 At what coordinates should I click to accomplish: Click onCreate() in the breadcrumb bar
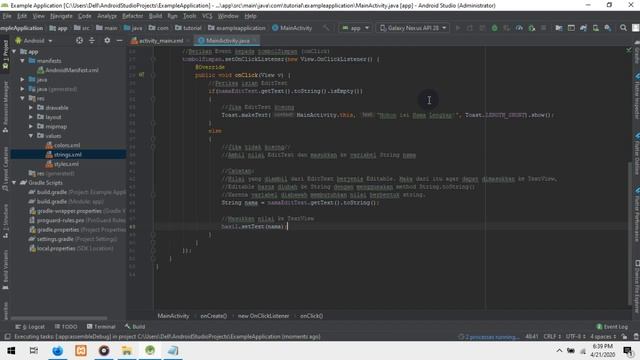(x=213, y=316)
